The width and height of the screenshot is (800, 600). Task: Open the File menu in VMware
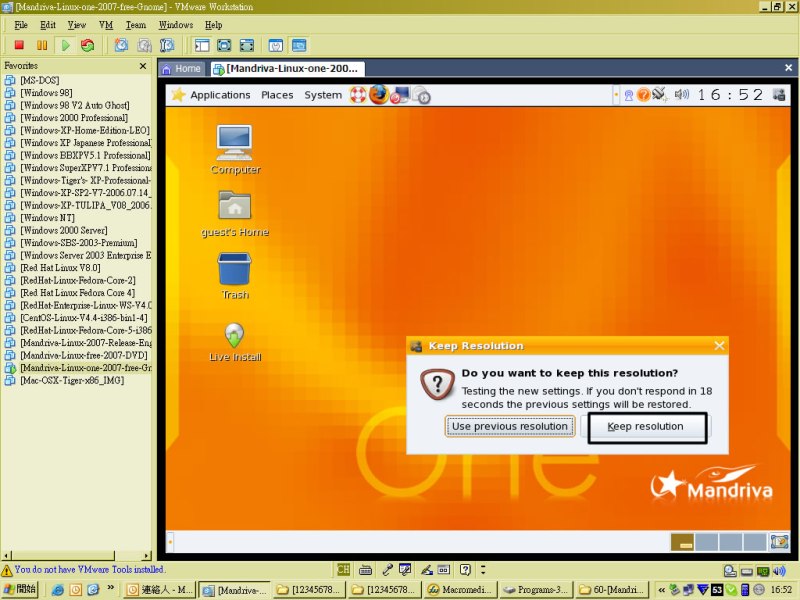pyautogui.click(x=21, y=25)
